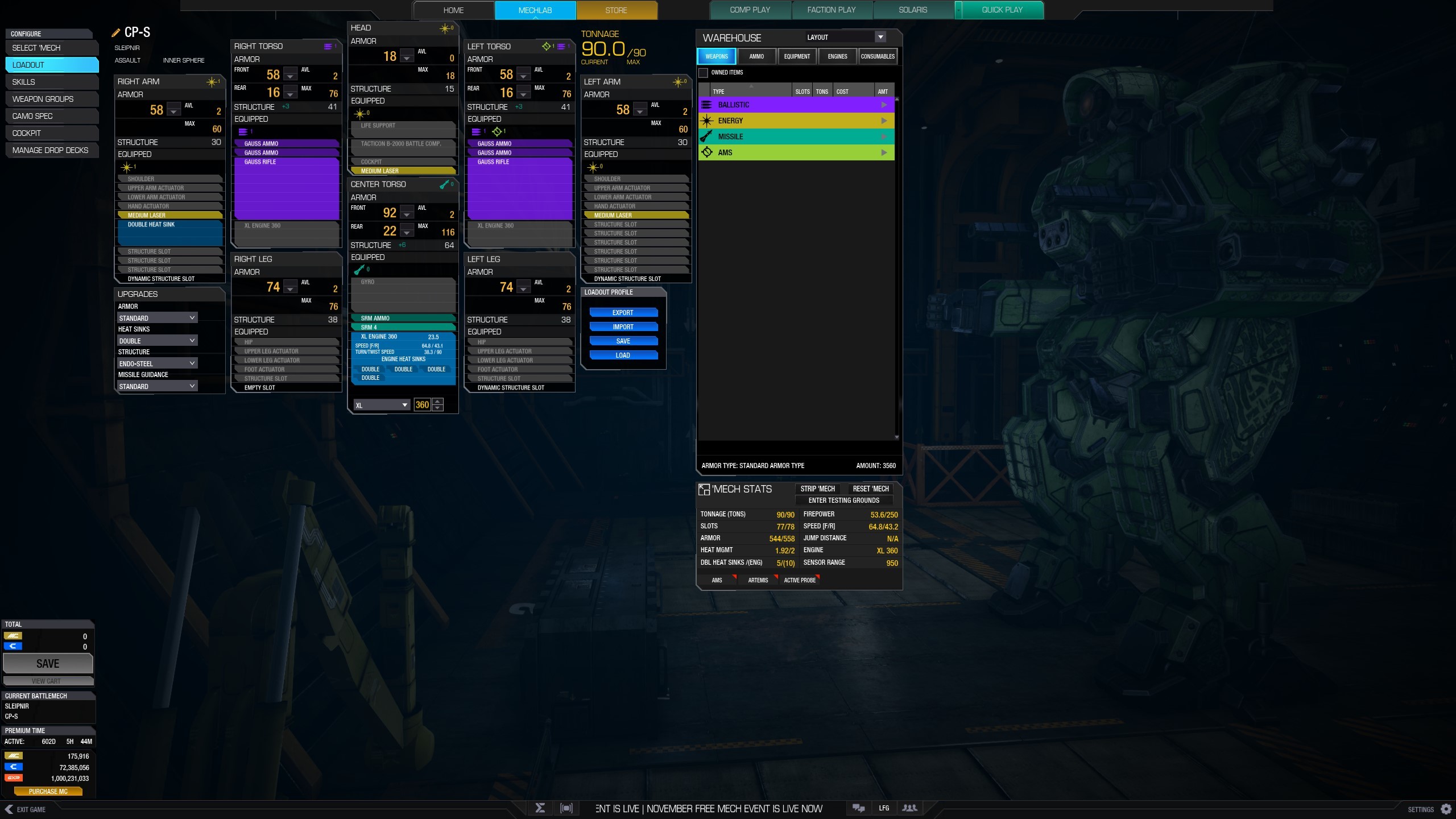Open the AMS weapons category
Screen dimensions: 1456x819
(796, 152)
